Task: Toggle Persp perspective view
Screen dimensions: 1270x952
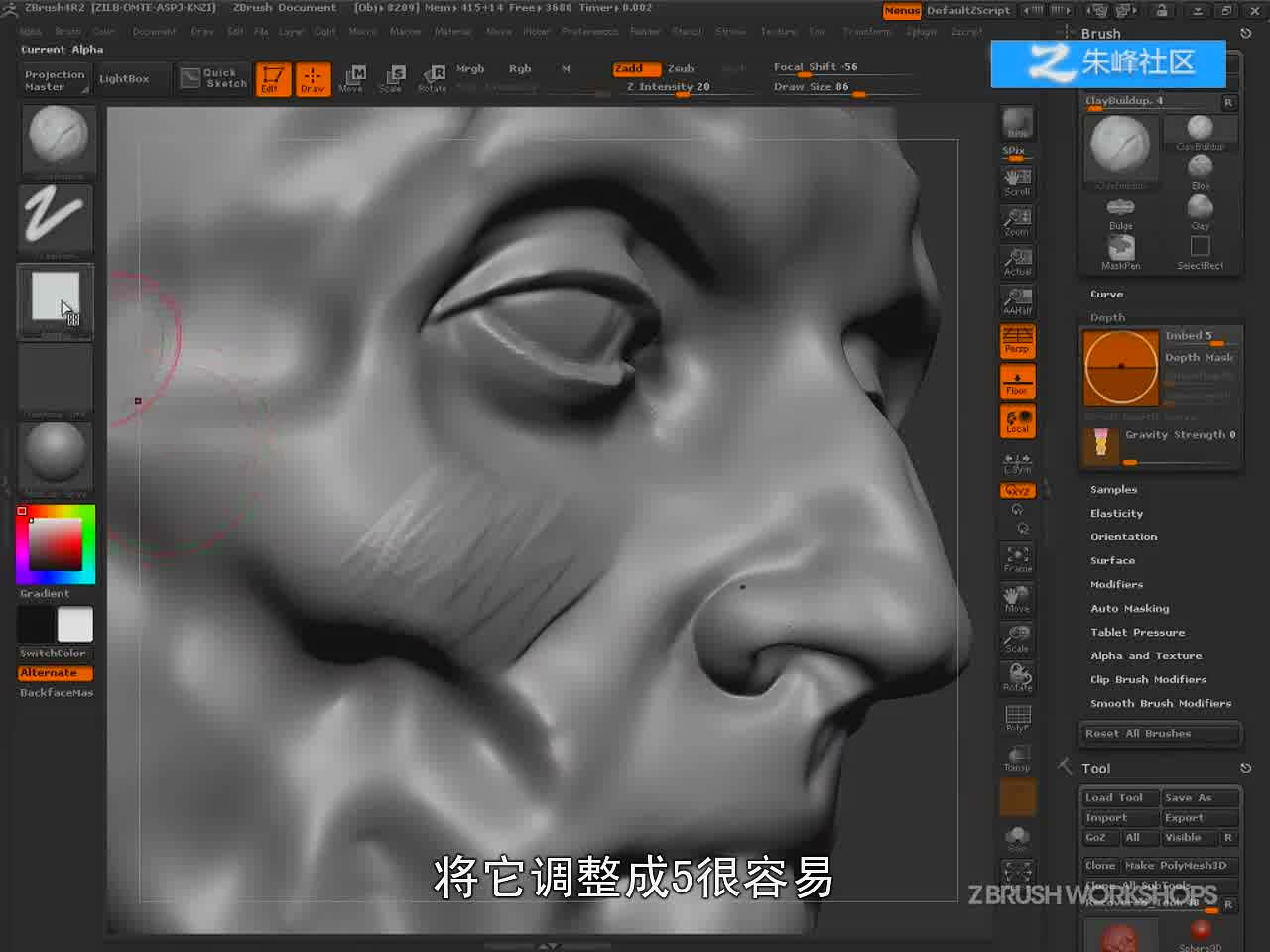Action: click(1017, 340)
